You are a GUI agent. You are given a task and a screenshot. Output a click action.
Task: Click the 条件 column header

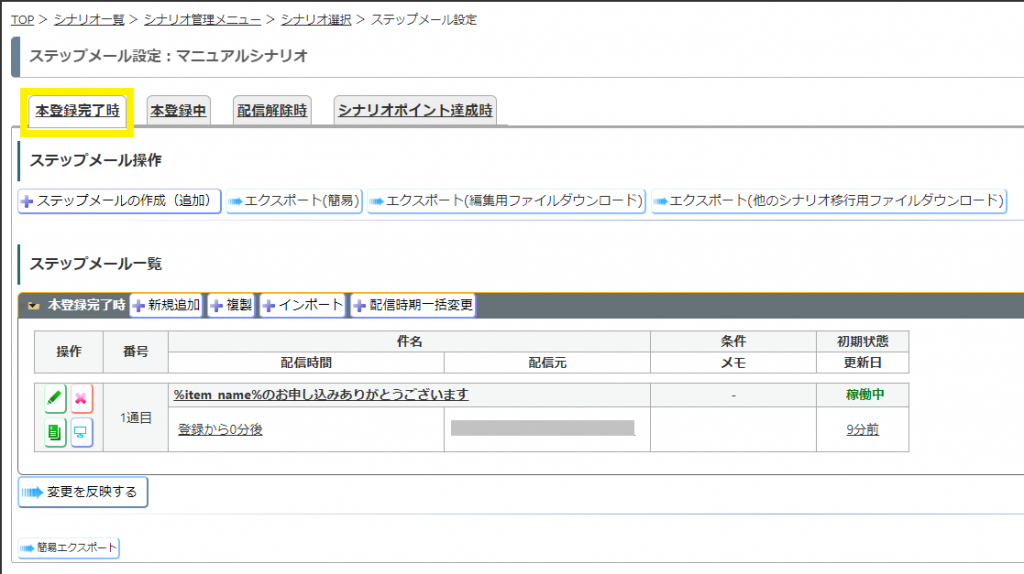(x=733, y=342)
